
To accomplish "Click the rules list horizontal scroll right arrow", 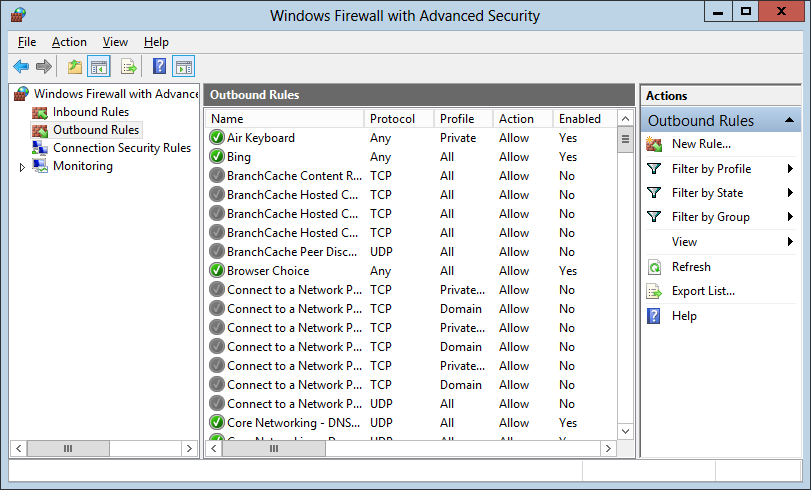I will [608, 449].
